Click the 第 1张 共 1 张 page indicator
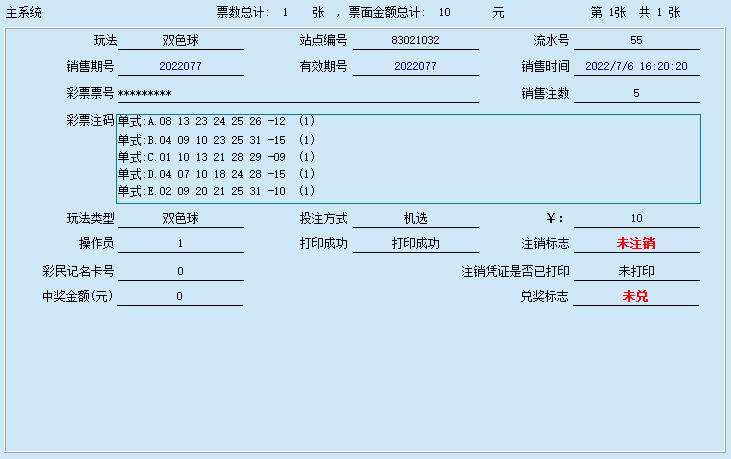This screenshot has height=459, width=731. (x=635, y=13)
